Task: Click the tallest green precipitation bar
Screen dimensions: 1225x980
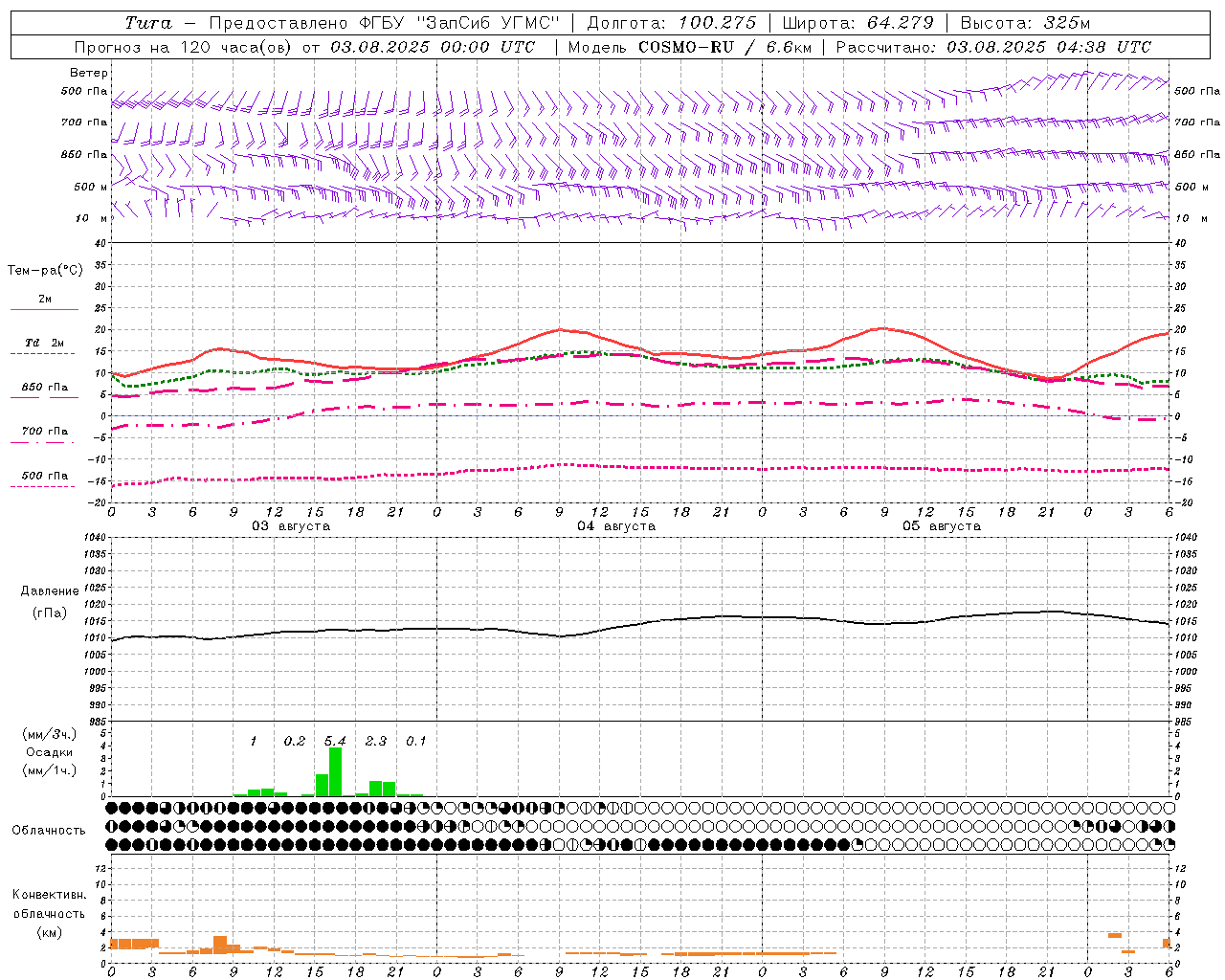Action: (x=335, y=771)
